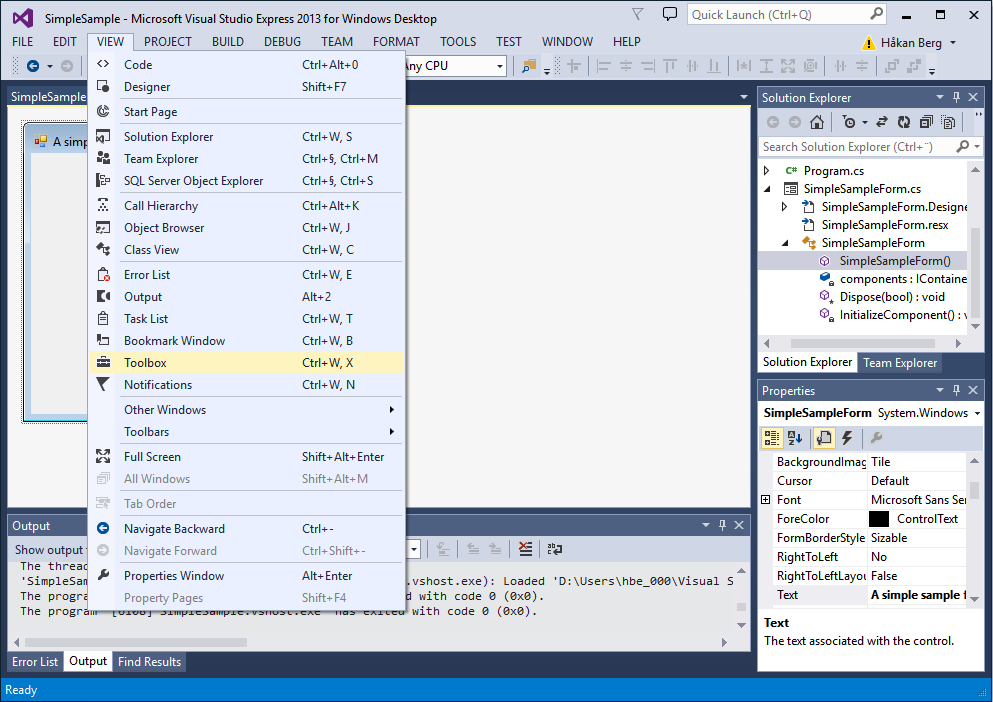
Task: Click the Visual Studio logo icon
Action: 23,18
